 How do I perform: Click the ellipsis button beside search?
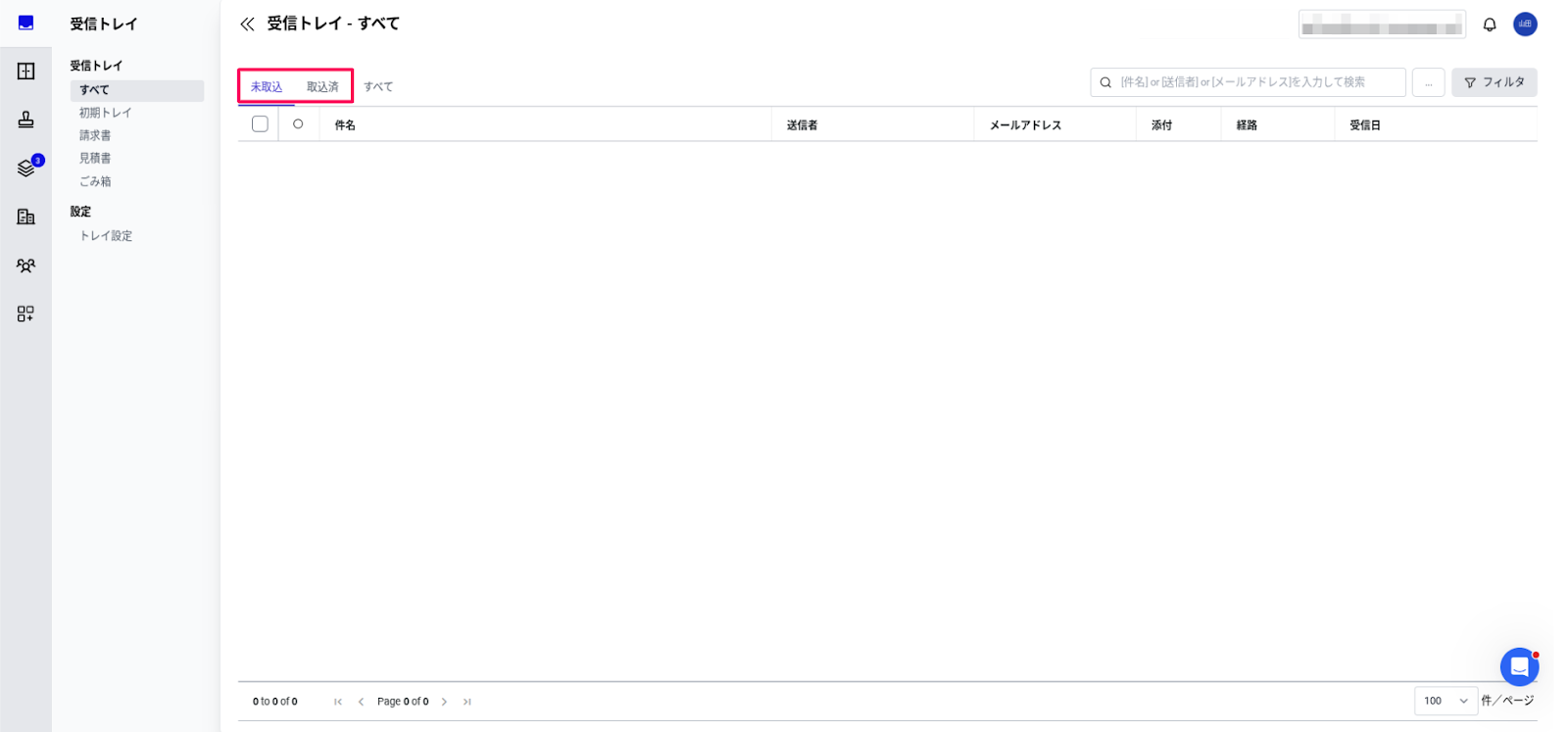pyautogui.click(x=1428, y=82)
